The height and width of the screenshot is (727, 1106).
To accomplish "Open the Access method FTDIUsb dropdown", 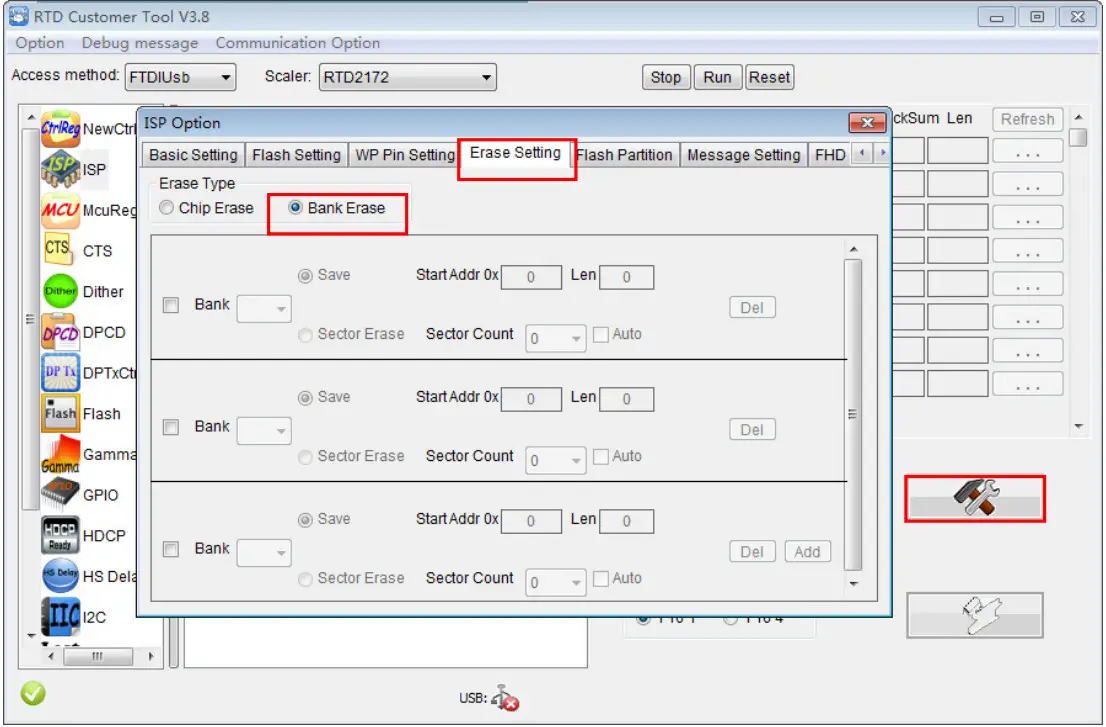I will (181, 77).
